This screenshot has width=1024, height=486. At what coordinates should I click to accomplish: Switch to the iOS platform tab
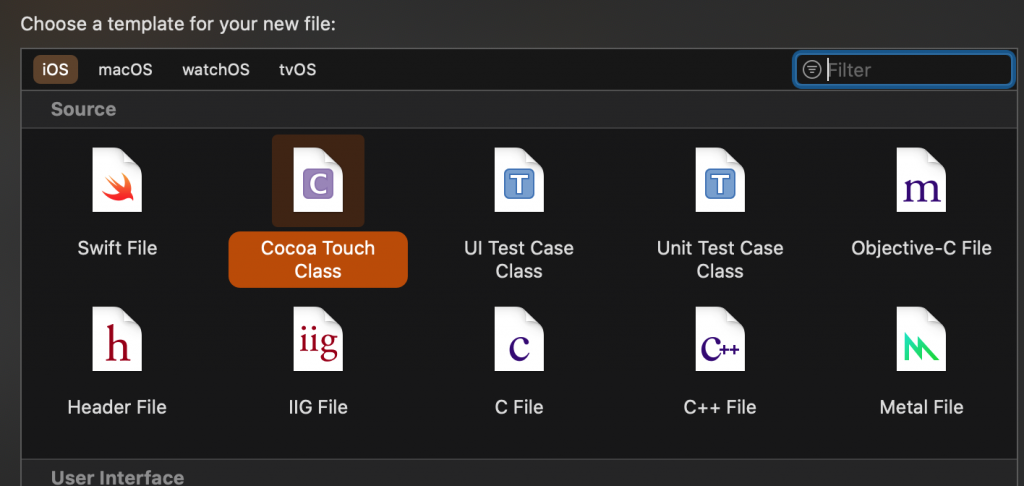(56, 70)
